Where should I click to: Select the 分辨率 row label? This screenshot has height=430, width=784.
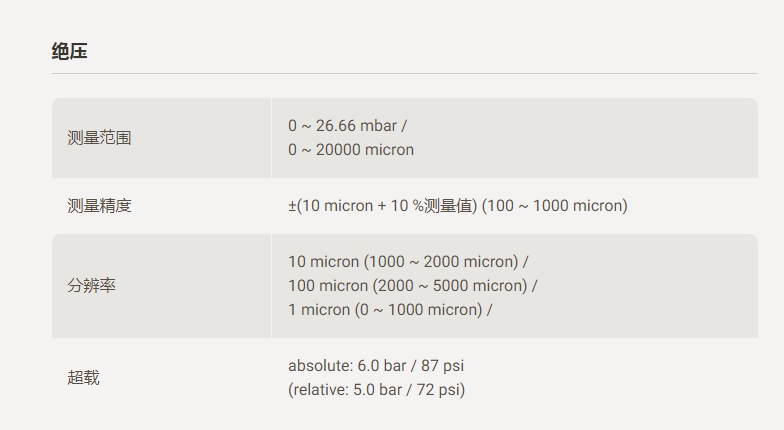(92, 286)
